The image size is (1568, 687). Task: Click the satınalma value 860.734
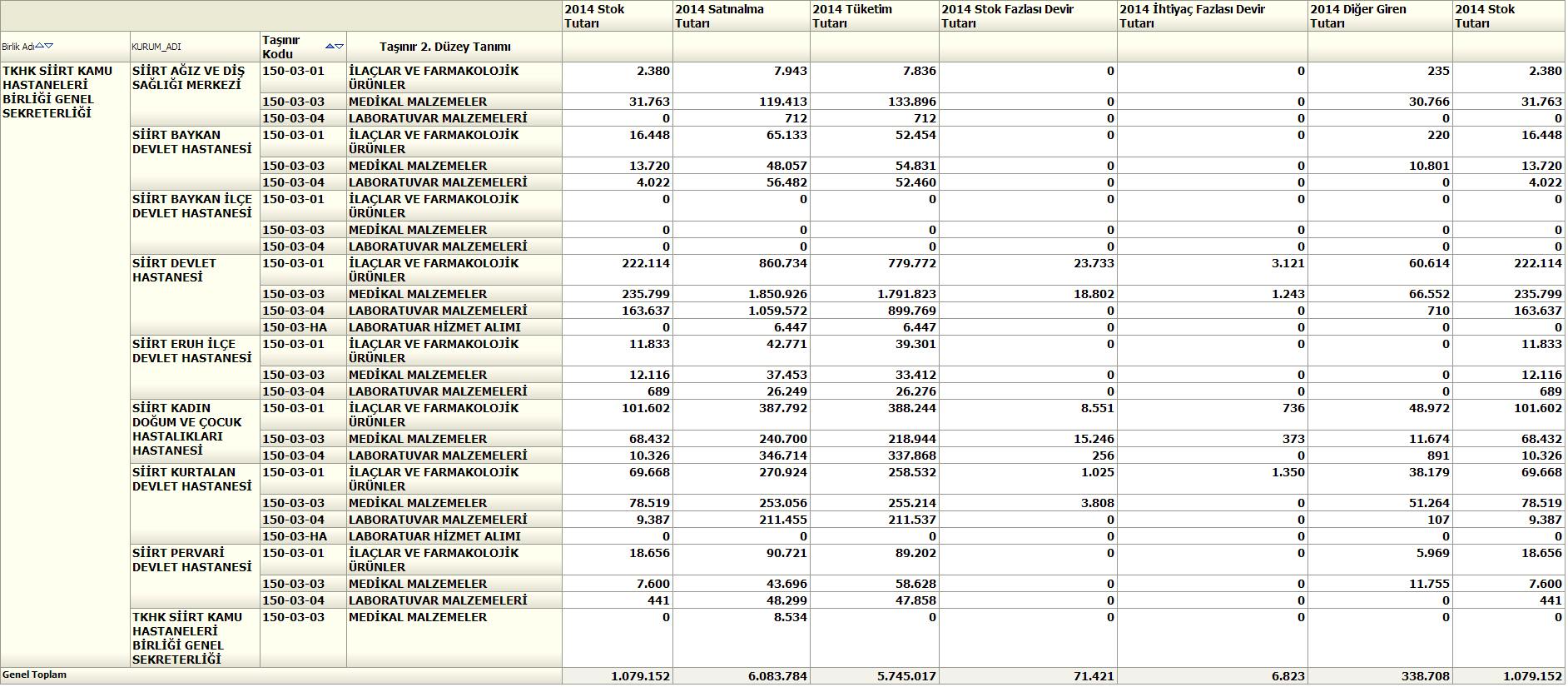783,263
